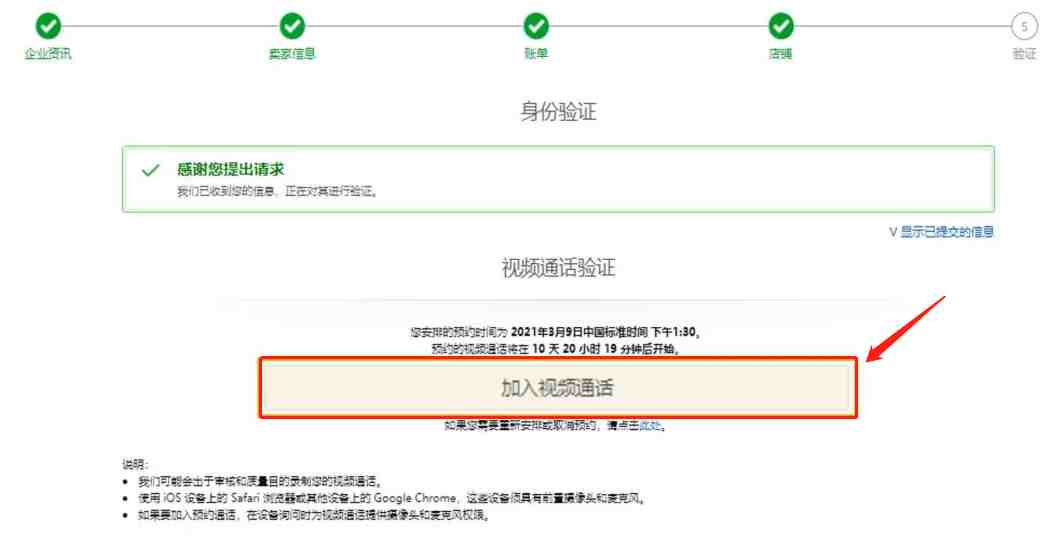Viewport: 1058px width, 552px height.
Task: Switch to the 店铺 step label
Action: pos(781,53)
